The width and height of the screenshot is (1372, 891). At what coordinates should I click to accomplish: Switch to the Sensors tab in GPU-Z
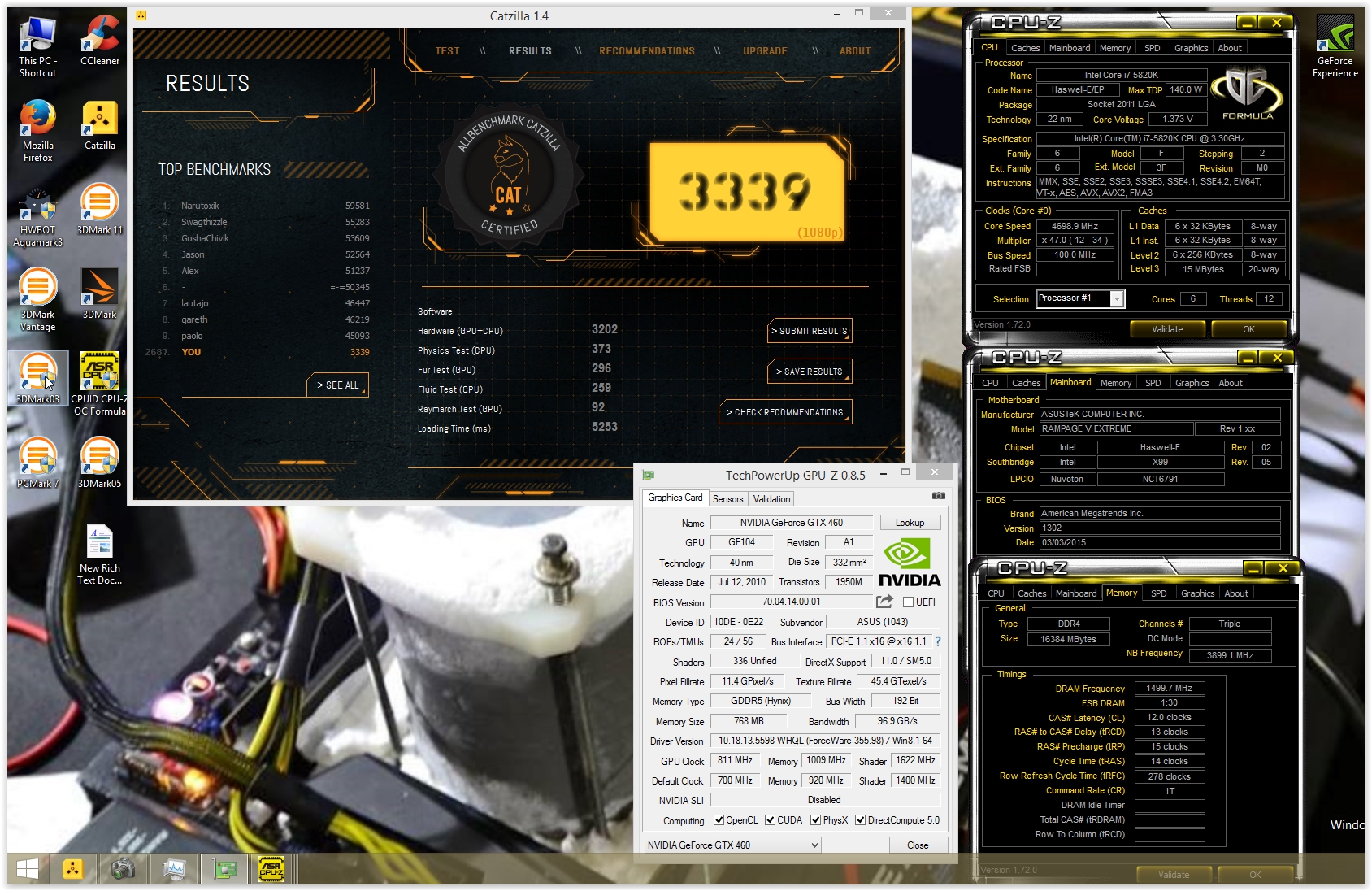[728, 499]
